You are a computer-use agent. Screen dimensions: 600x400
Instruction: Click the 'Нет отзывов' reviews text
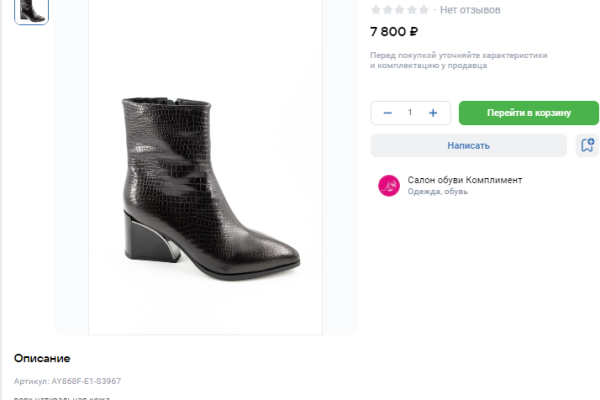pyautogui.click(x=470, y=10)
